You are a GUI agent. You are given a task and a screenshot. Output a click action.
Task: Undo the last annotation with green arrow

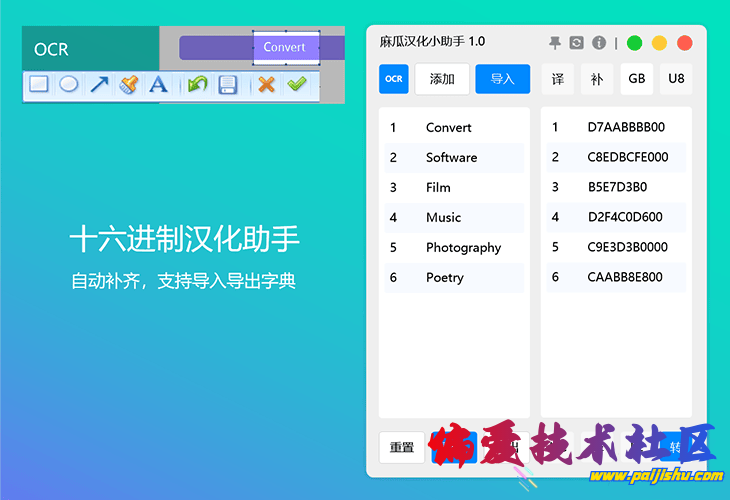tap(197, 85)
